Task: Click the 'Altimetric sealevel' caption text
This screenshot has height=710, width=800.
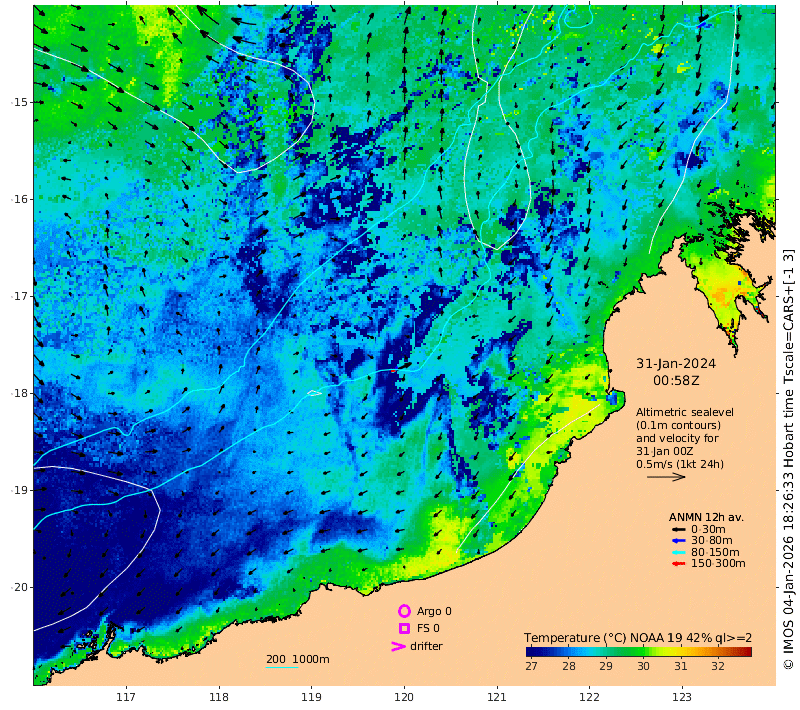Action: pyautogui.click(x=685, y=412)
